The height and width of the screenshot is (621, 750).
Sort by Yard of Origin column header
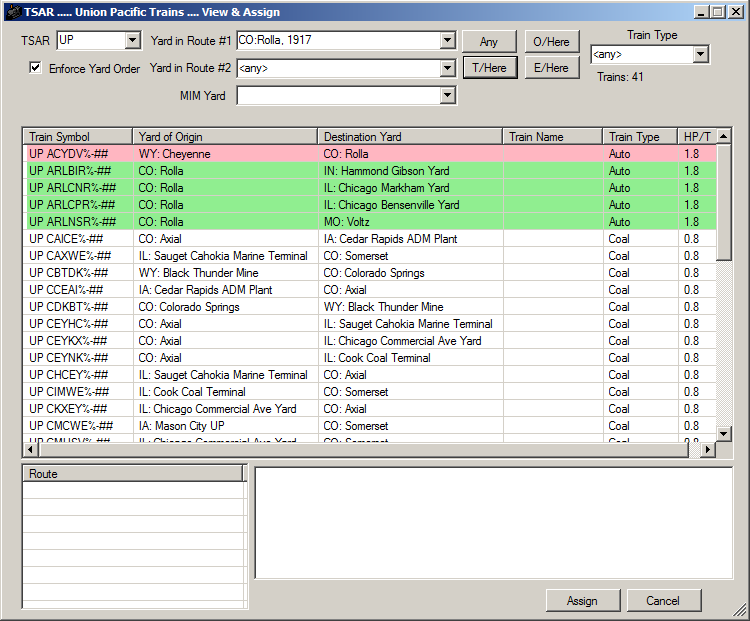225,137
